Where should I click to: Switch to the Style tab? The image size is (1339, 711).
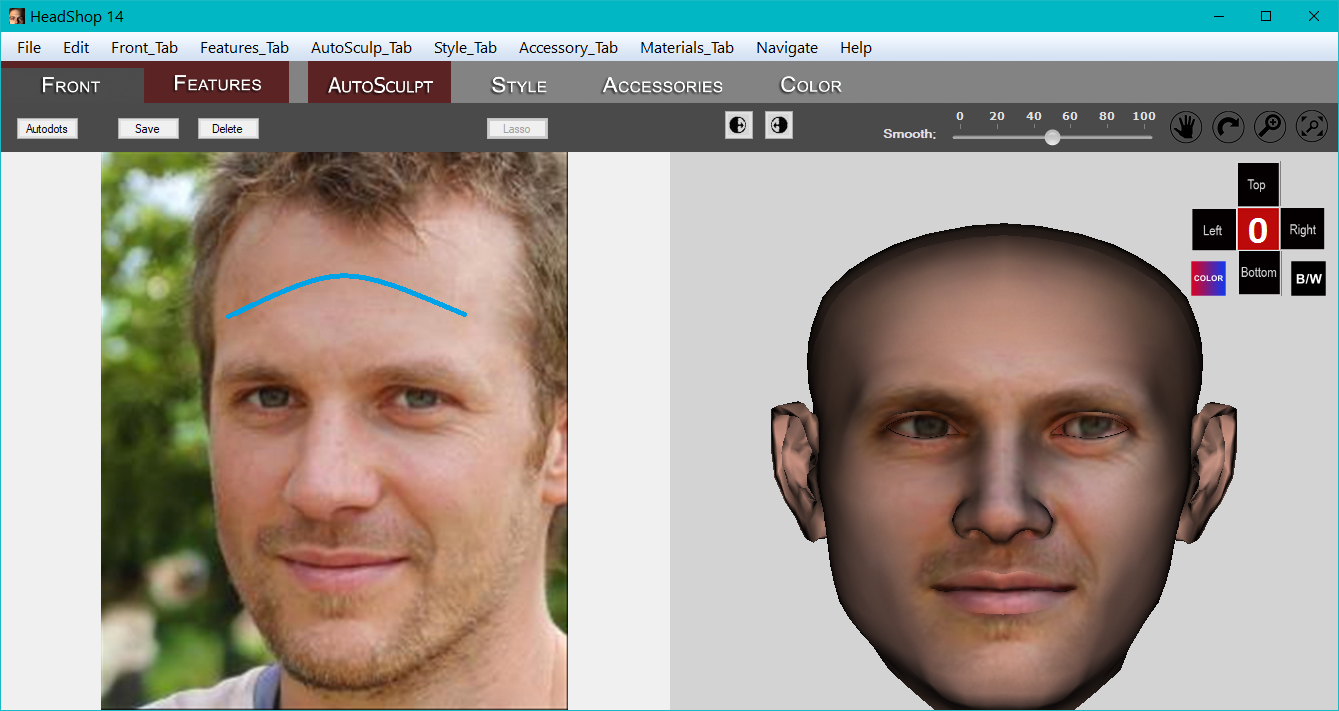click(x=519, y=85)
